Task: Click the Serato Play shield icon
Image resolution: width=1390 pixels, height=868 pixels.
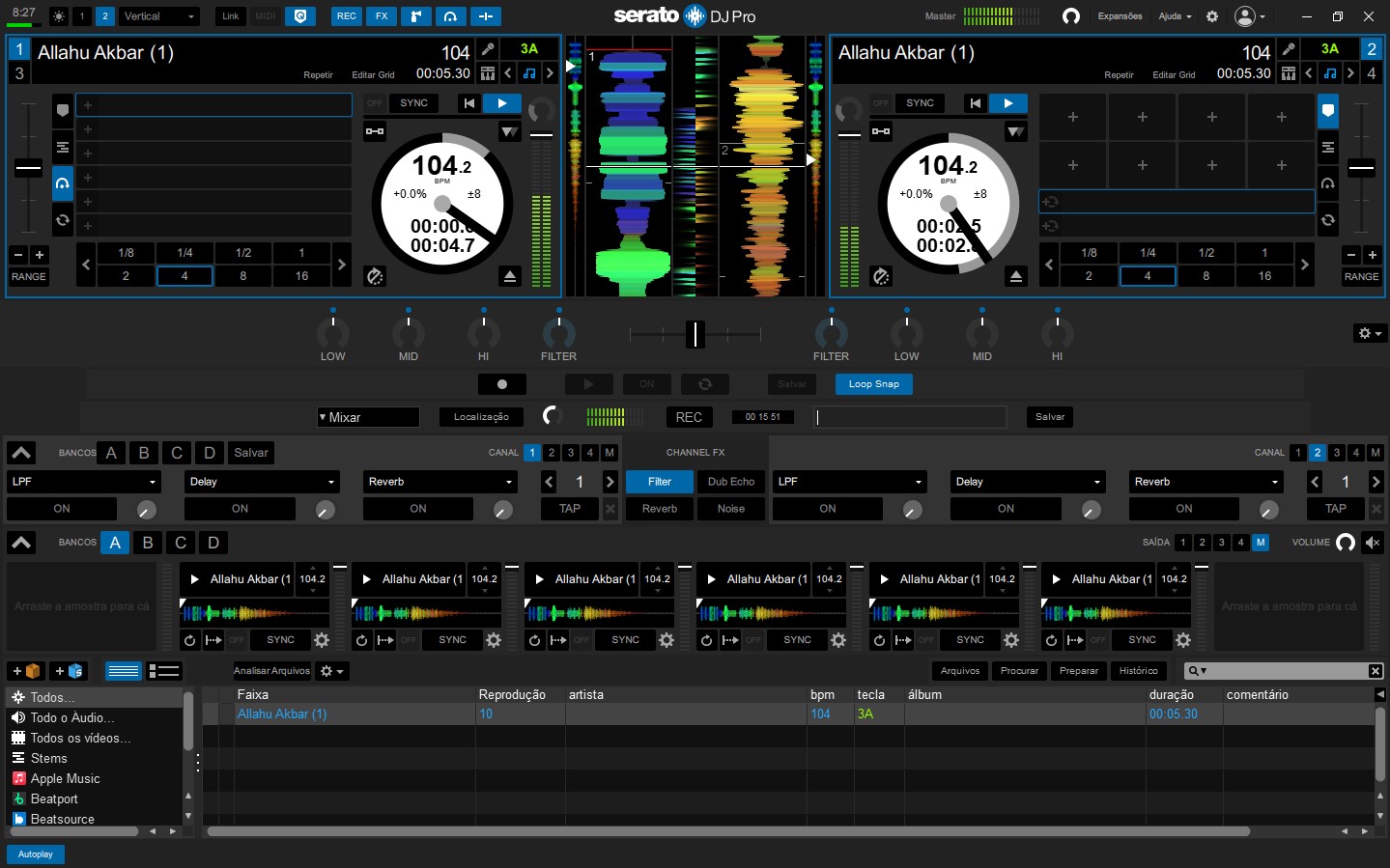Action: point(300,16)
